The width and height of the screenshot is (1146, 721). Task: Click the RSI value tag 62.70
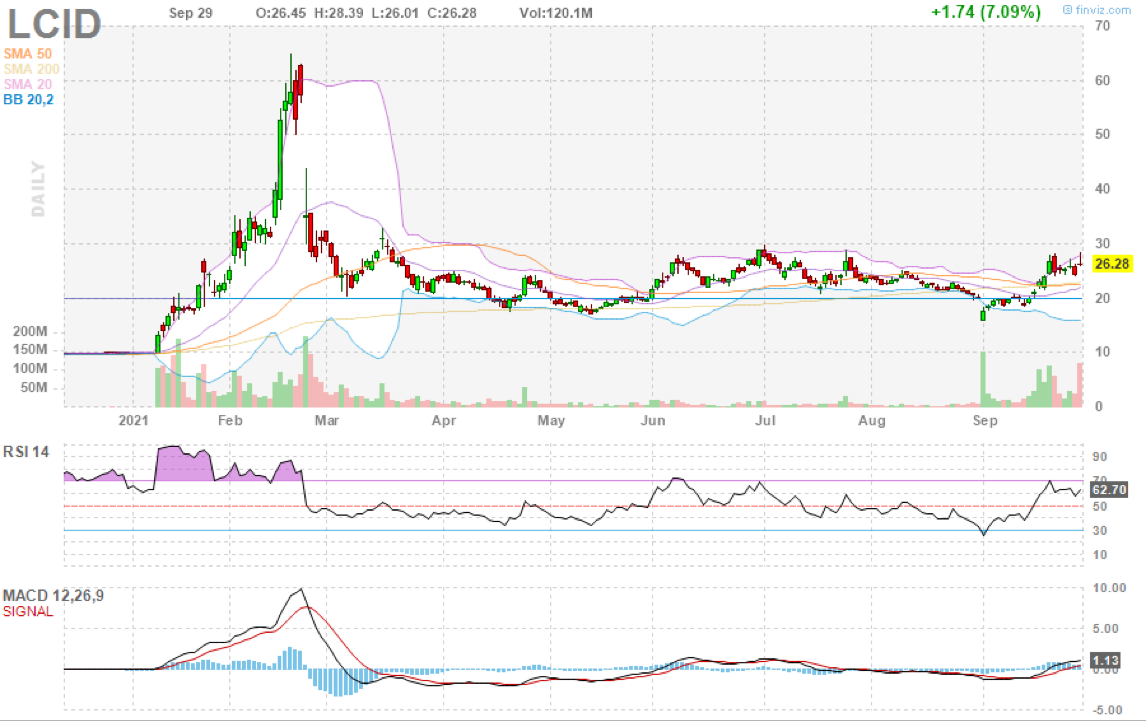pyautogui.click(x=1109, y=489)
